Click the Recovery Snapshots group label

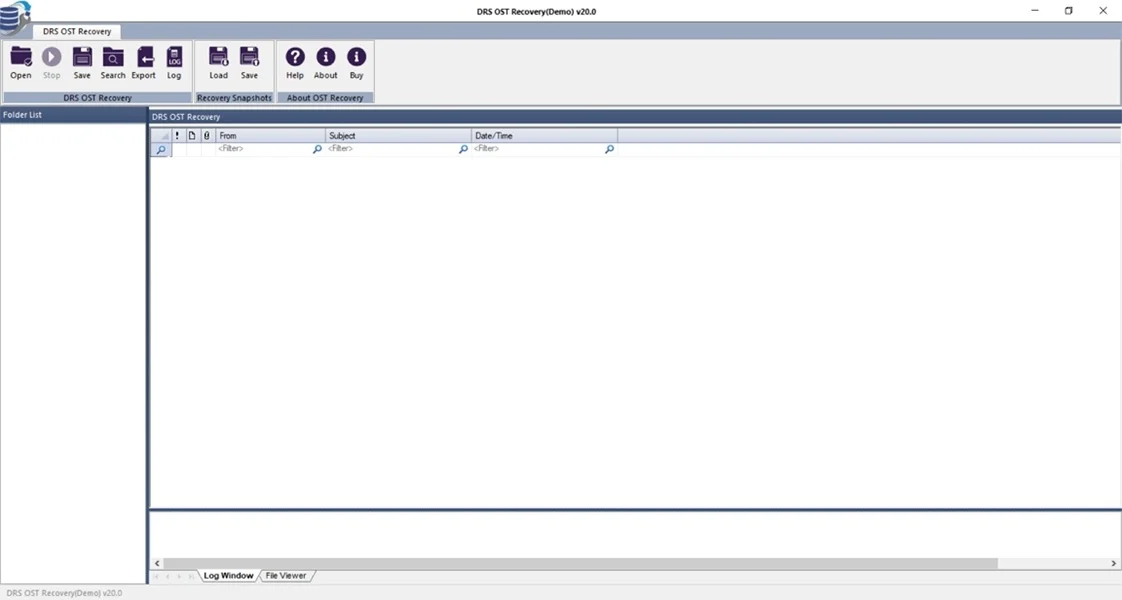coord(234,98)
